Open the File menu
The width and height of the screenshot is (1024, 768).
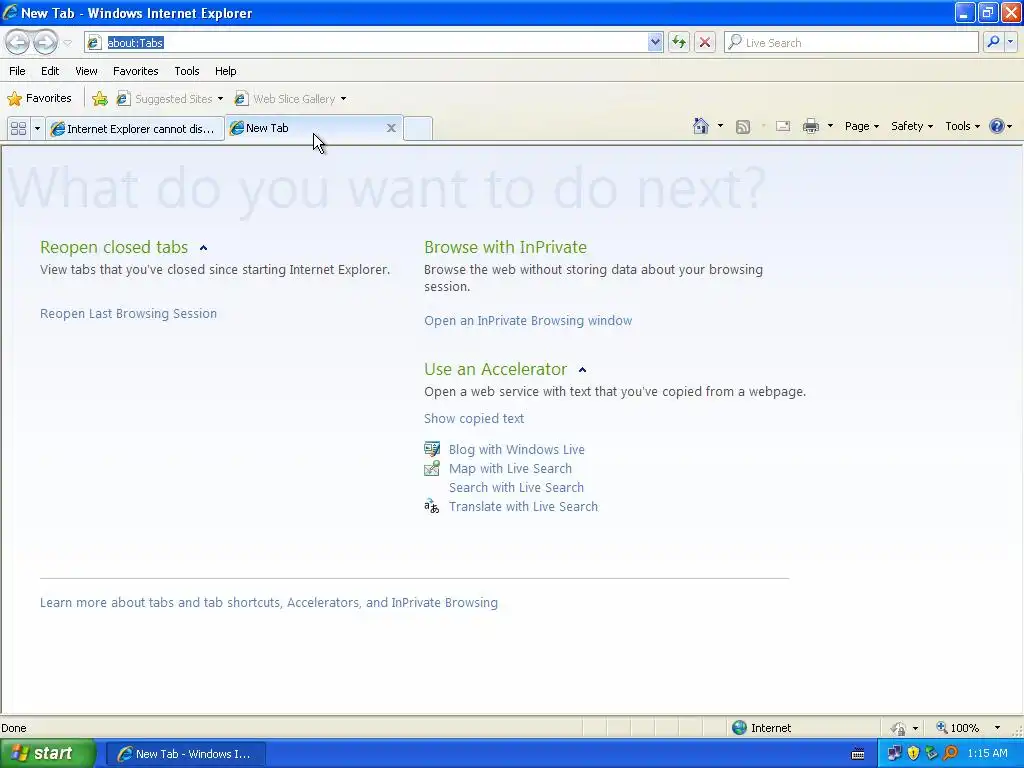click(x=18, y=71)
